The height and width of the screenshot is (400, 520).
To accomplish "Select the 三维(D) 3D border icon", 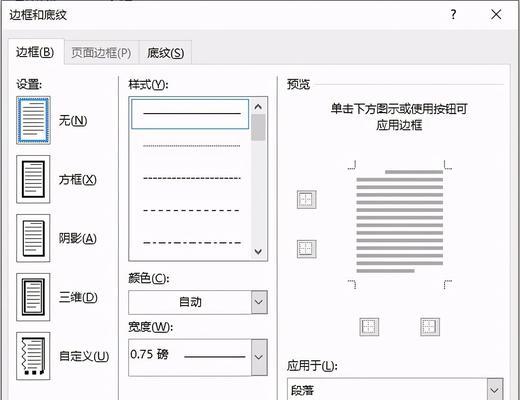I will click(33, 297).
